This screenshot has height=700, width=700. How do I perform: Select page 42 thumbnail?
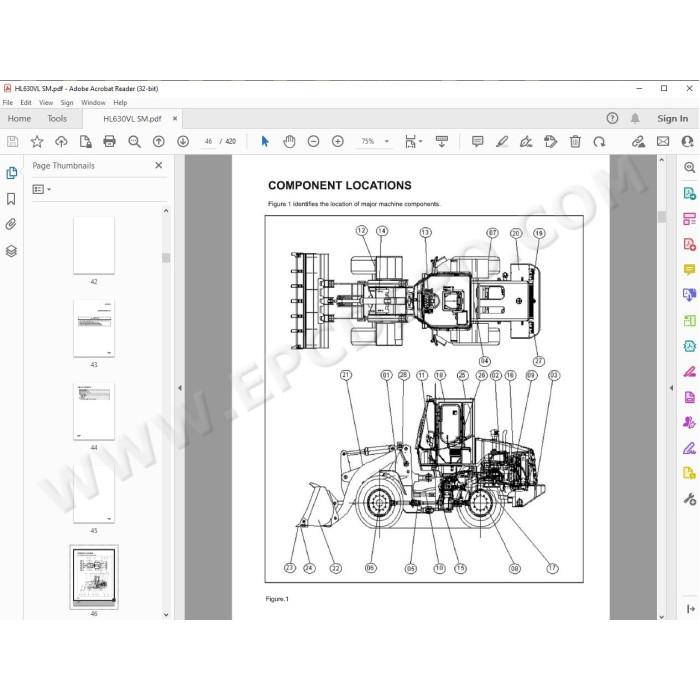pyautogui.click(x=94, y=245)
